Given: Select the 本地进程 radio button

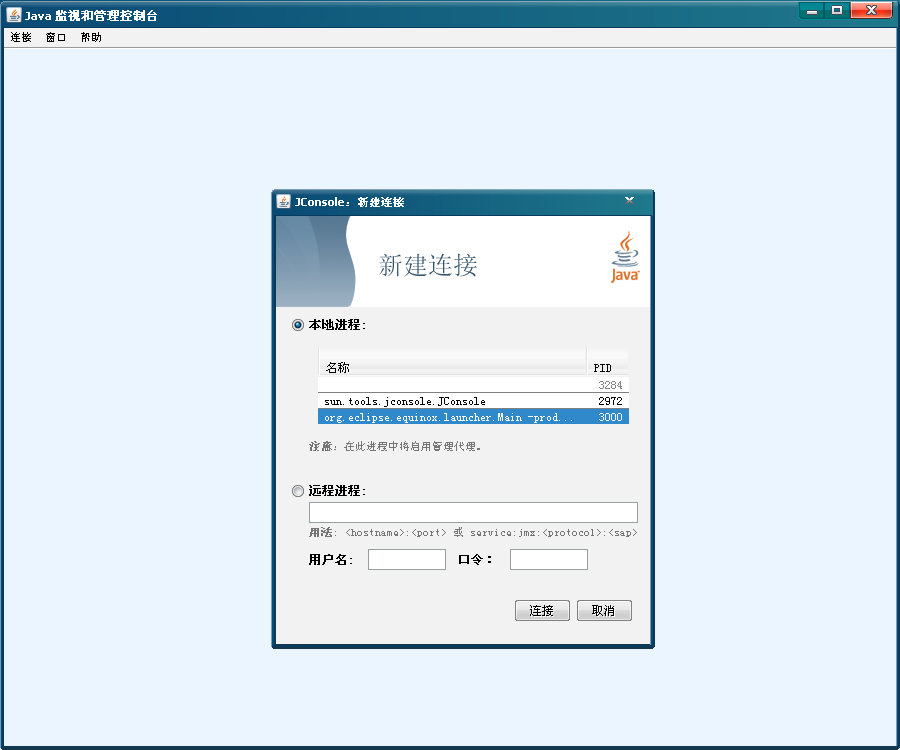Looking at the screenshot, I should click(298, 325).
